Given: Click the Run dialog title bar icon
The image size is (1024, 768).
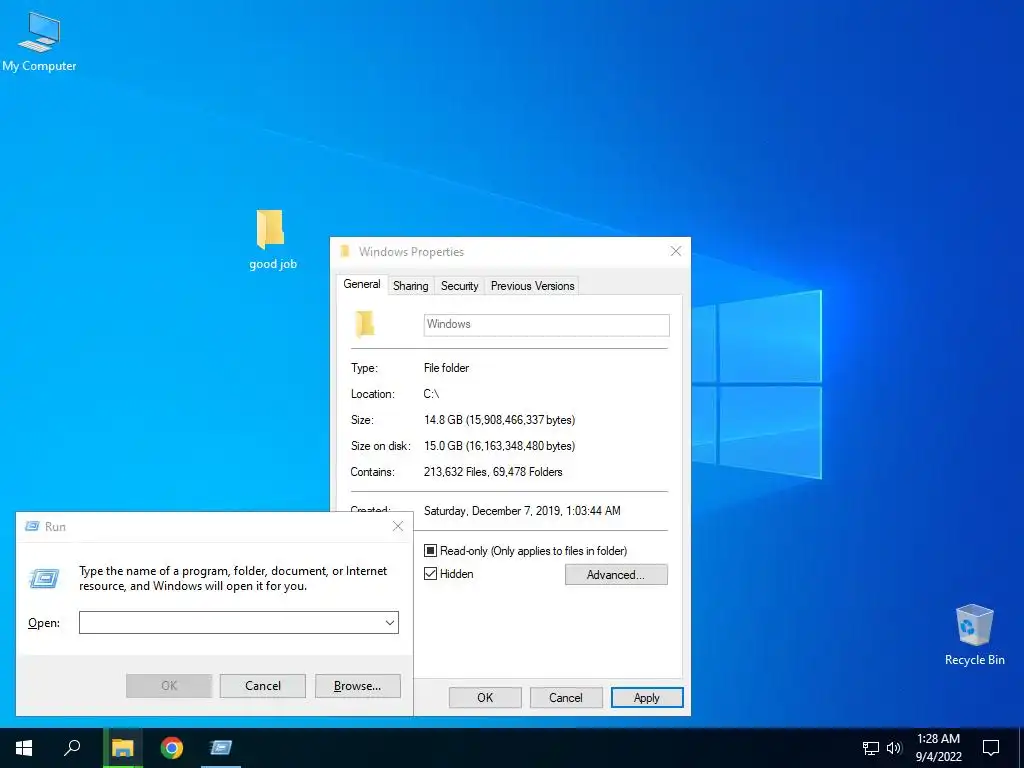Looking at the screenshot, I should pos(32,526).
